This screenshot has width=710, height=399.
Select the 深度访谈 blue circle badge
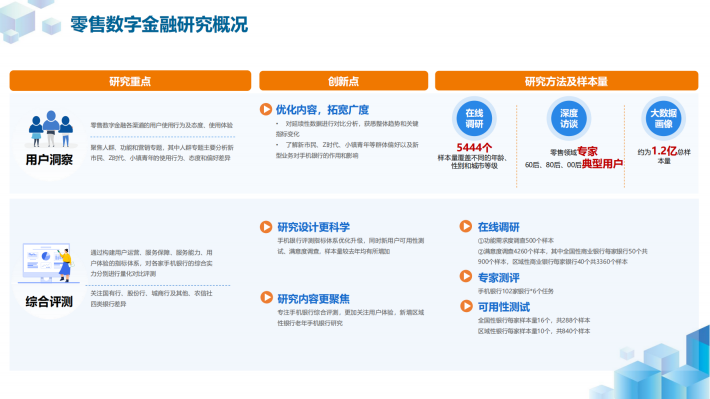(x=569, y=119)
